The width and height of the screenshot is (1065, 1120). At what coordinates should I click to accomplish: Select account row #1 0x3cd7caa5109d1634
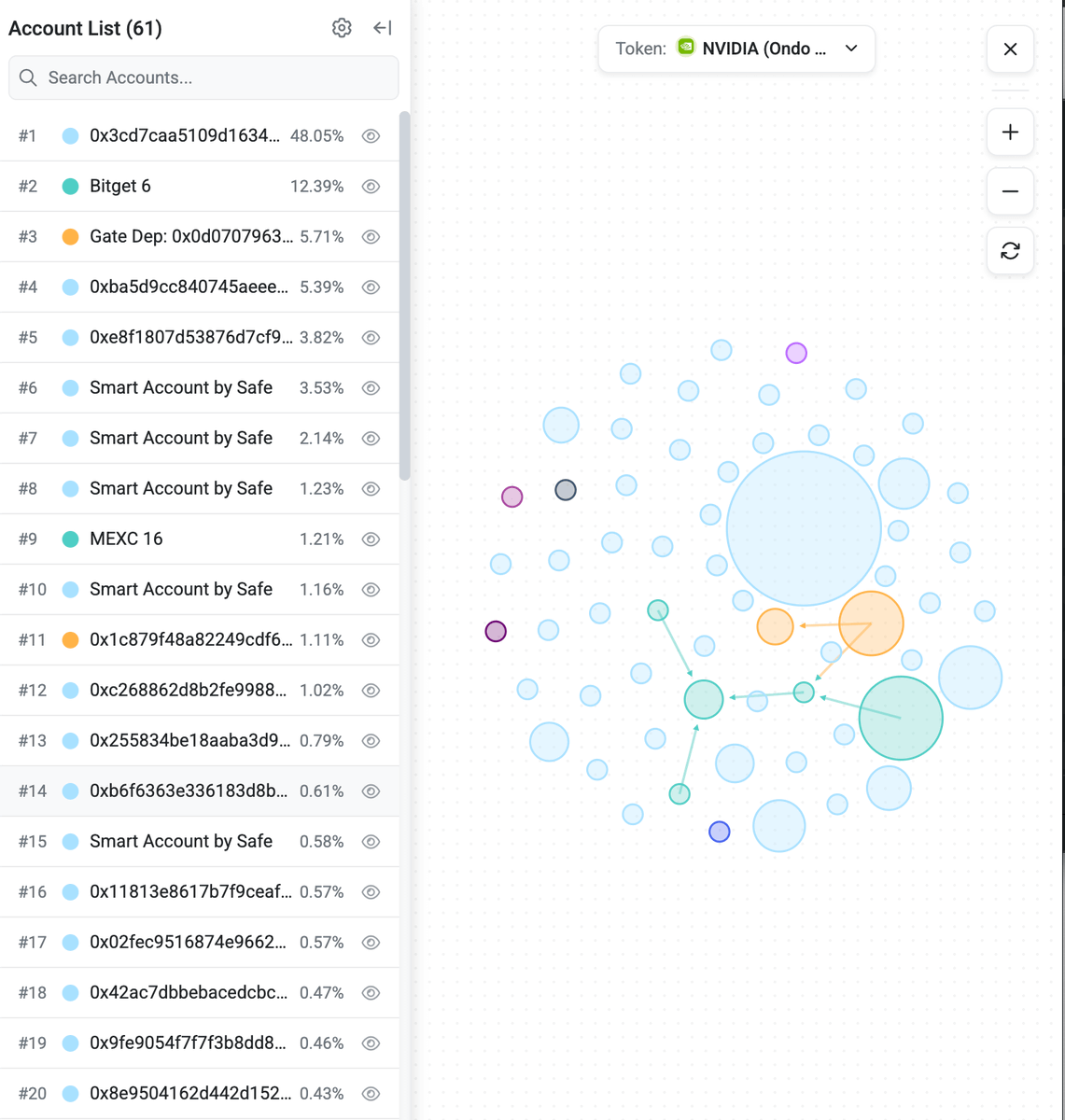coord(200,136)
